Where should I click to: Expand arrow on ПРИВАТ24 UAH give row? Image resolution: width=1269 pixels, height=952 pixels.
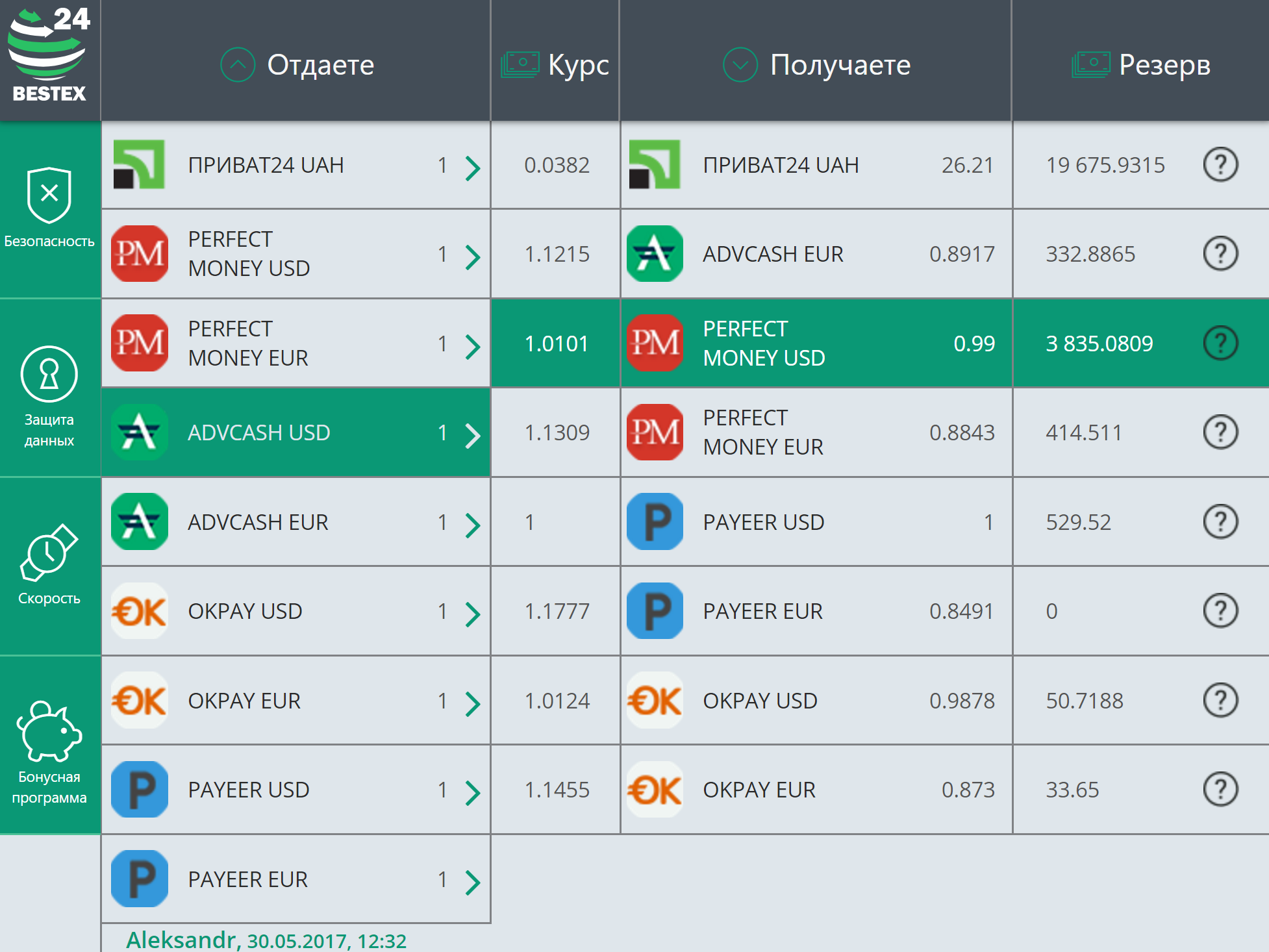coord(473,168)
